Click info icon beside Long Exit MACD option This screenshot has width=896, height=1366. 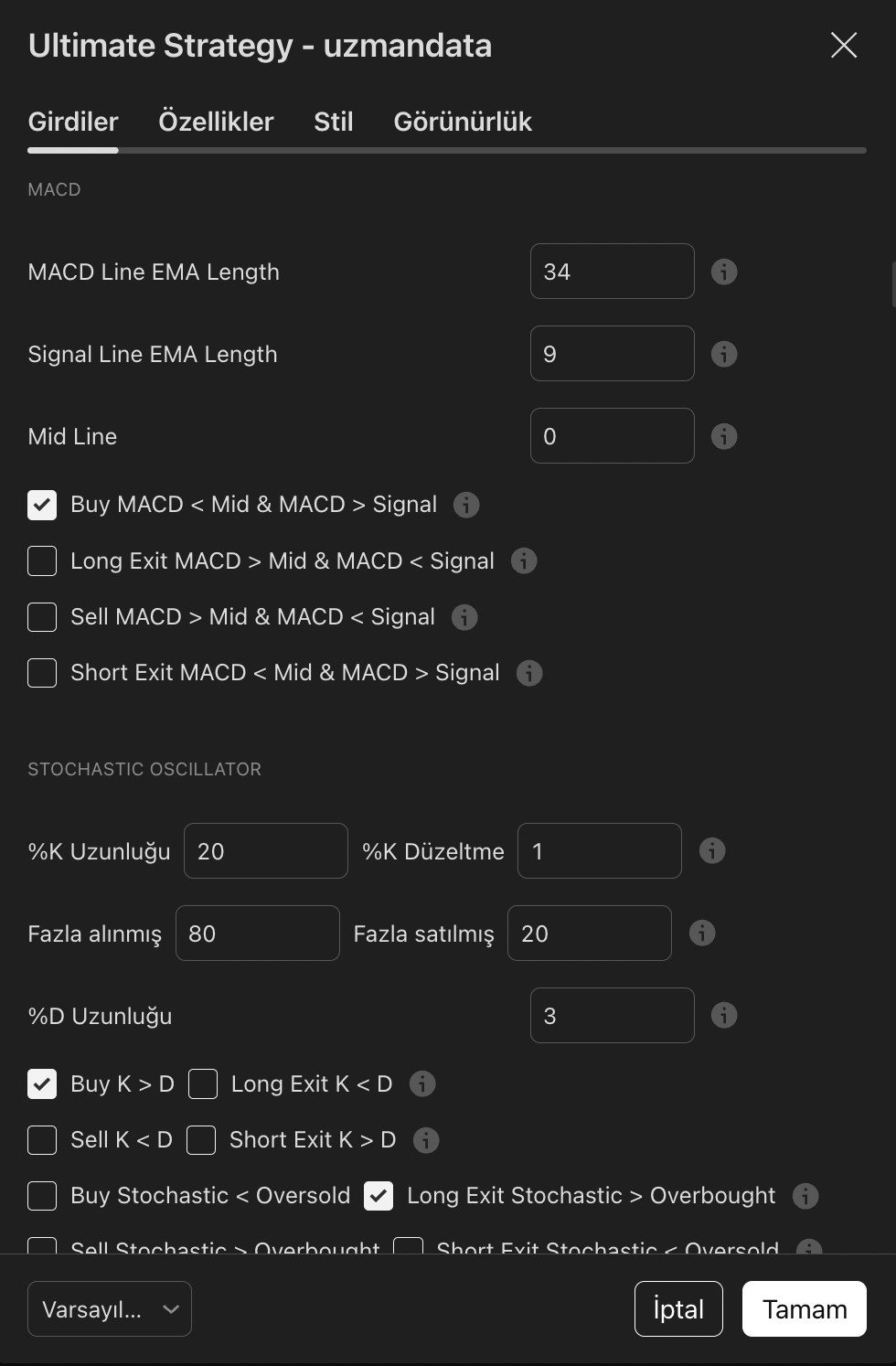click(524, 560)
